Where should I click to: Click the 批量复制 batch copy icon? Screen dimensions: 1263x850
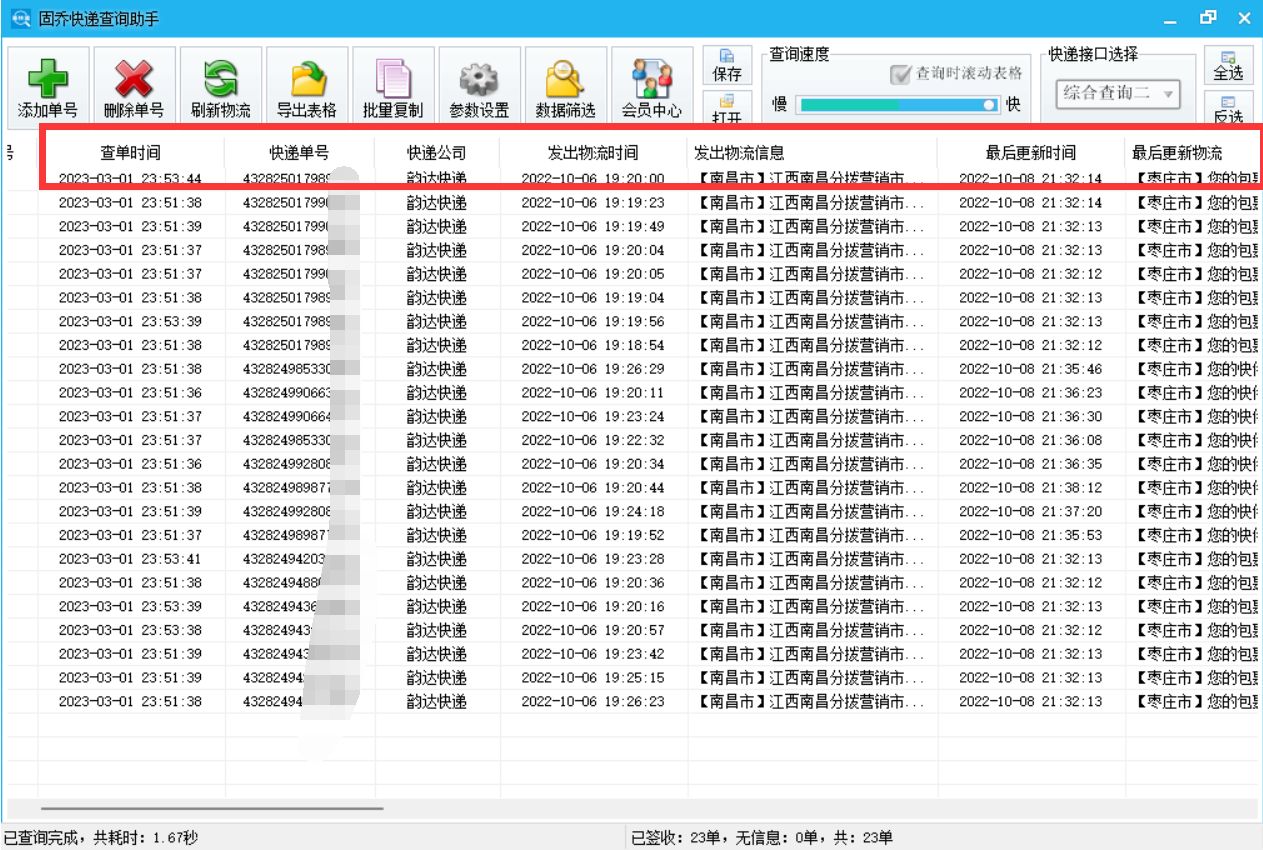(x=392, y=87)
